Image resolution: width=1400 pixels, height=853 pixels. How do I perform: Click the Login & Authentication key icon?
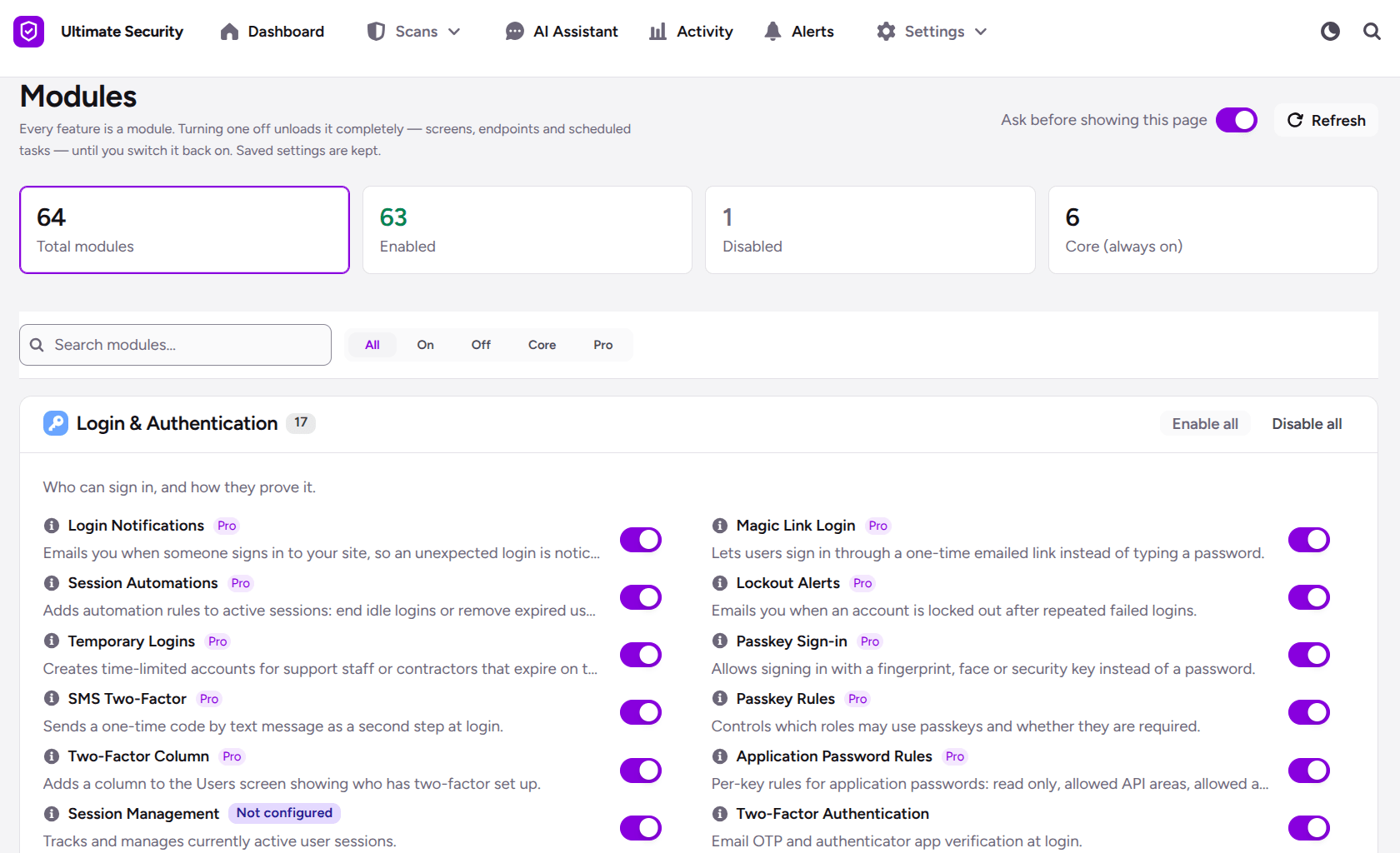pyautogui.click(x=56, y=423)
